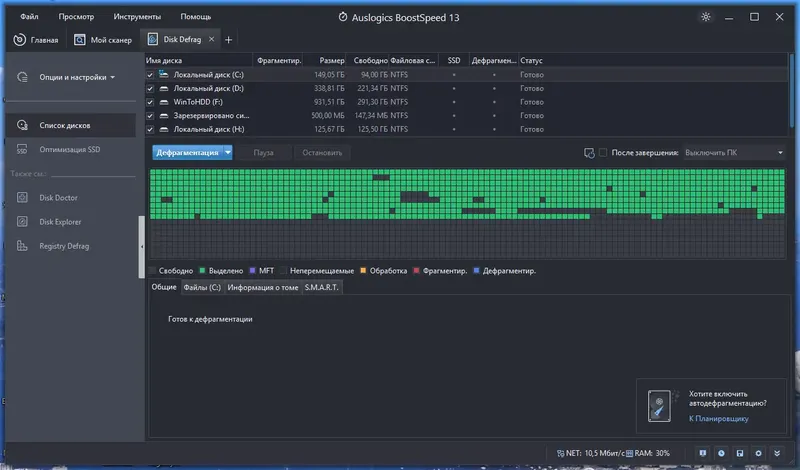
Task: Close the Disk Defrag tab
Action: [x=211, y=39]
